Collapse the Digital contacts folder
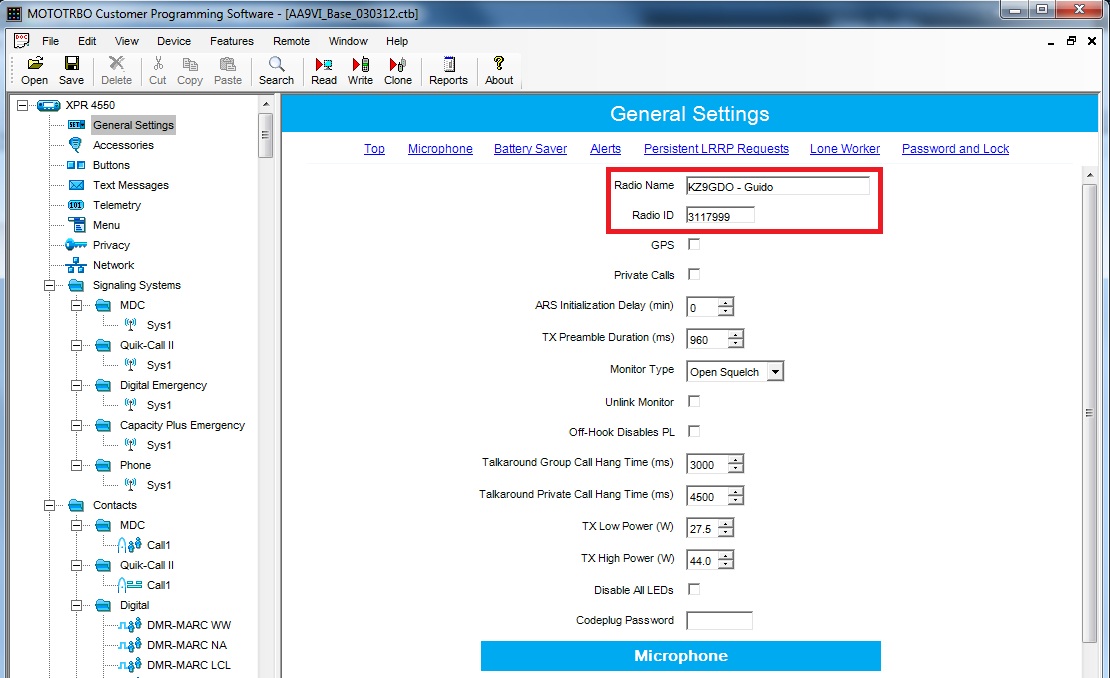The image size is (1110, 678). (x=76, y=606)
